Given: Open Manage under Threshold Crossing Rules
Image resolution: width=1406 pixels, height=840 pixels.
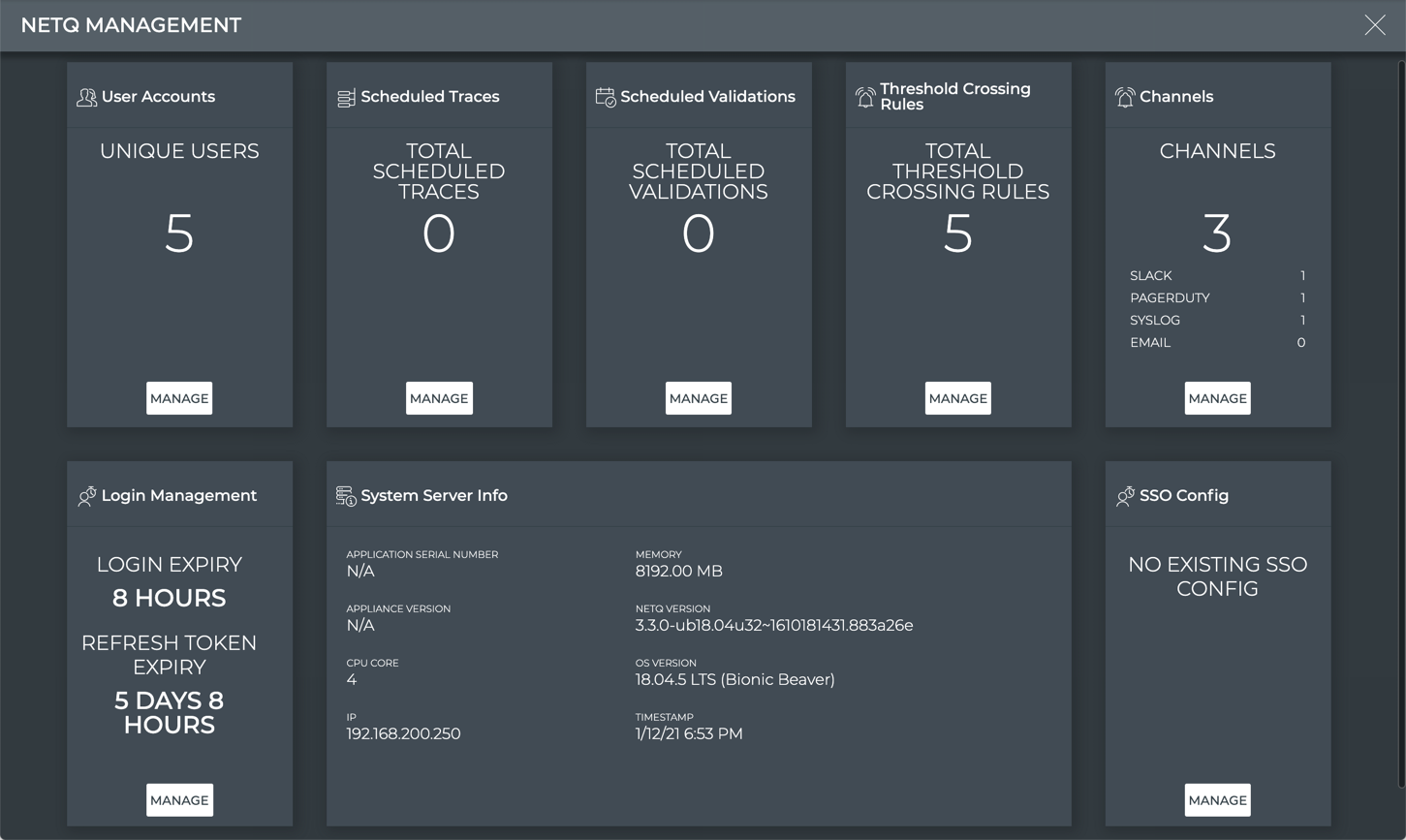Looking at the screenshot, I should pos(957,398).
